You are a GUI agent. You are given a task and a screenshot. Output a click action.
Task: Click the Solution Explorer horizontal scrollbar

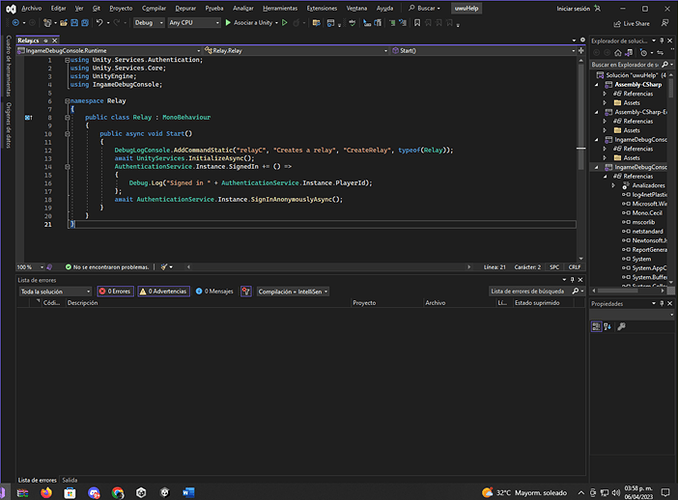(620, 291)
